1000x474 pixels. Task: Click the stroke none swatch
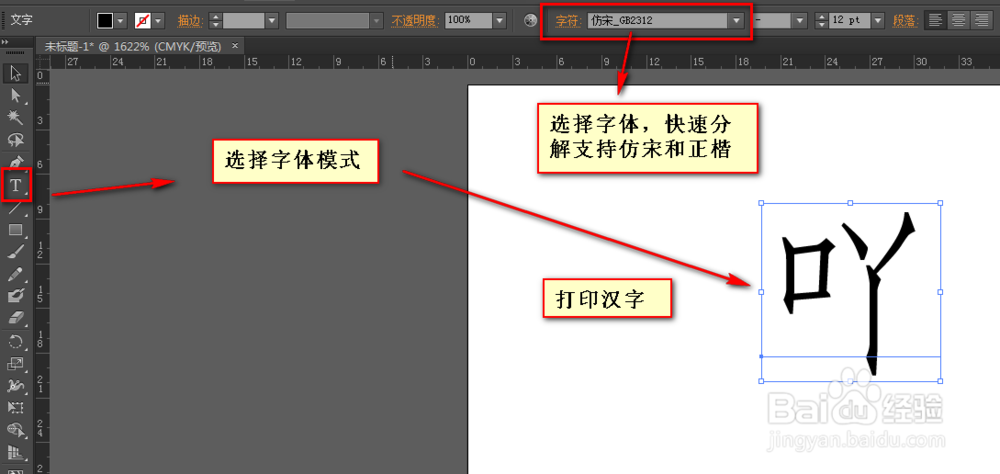coord(143,20)
